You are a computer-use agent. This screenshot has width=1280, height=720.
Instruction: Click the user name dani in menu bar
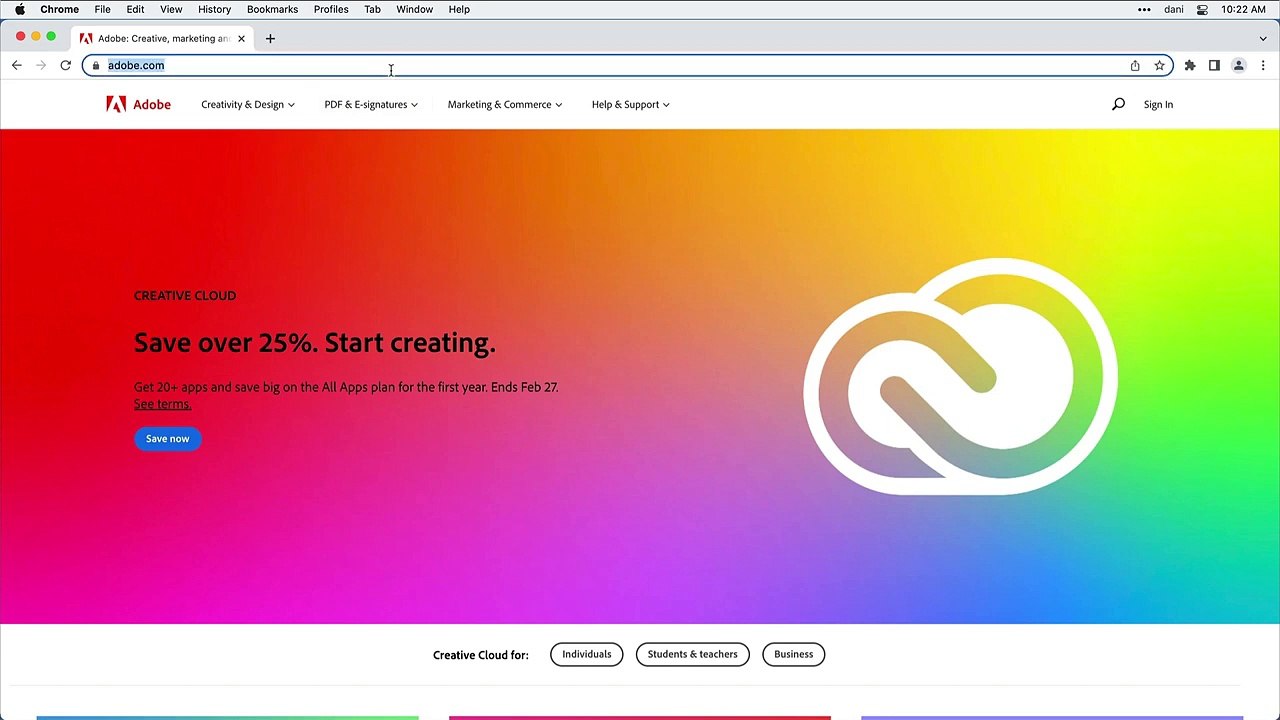[x=1174, y=9]
